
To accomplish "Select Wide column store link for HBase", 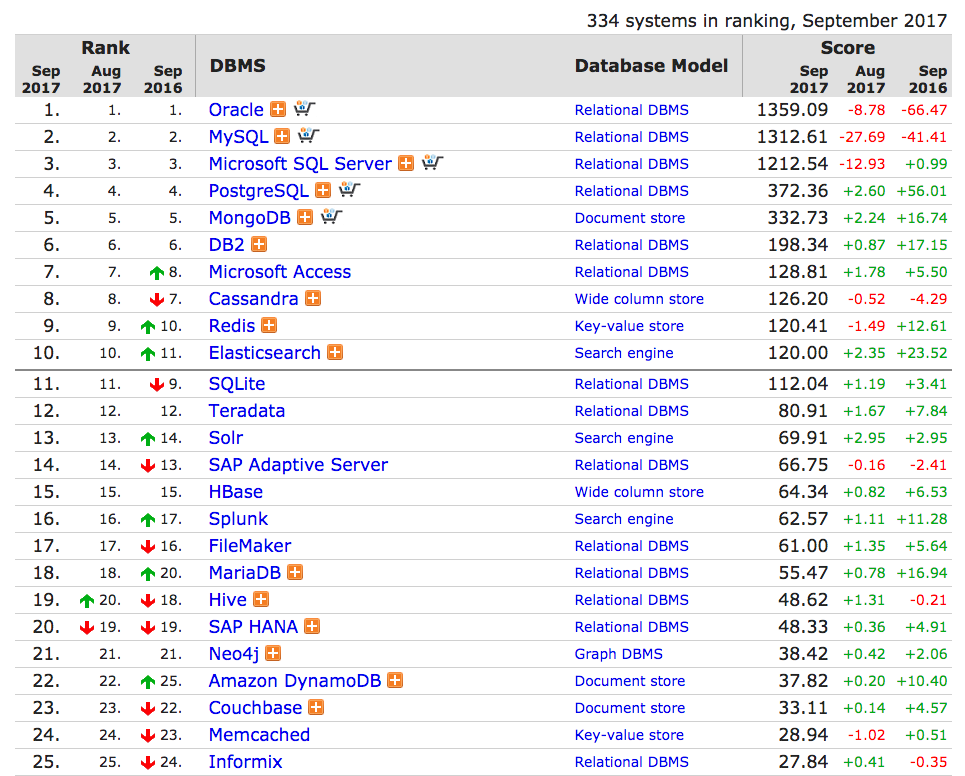I will 639,492.
